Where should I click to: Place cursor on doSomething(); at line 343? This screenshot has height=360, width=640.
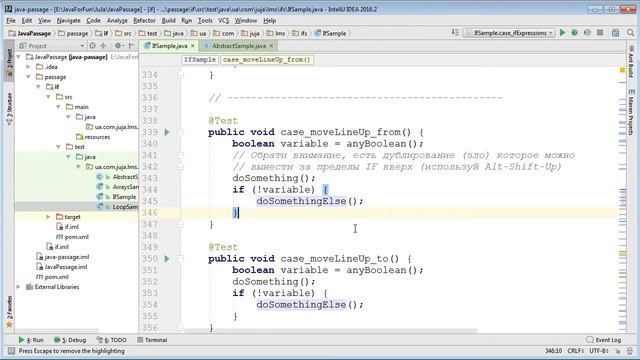point(273,178)
